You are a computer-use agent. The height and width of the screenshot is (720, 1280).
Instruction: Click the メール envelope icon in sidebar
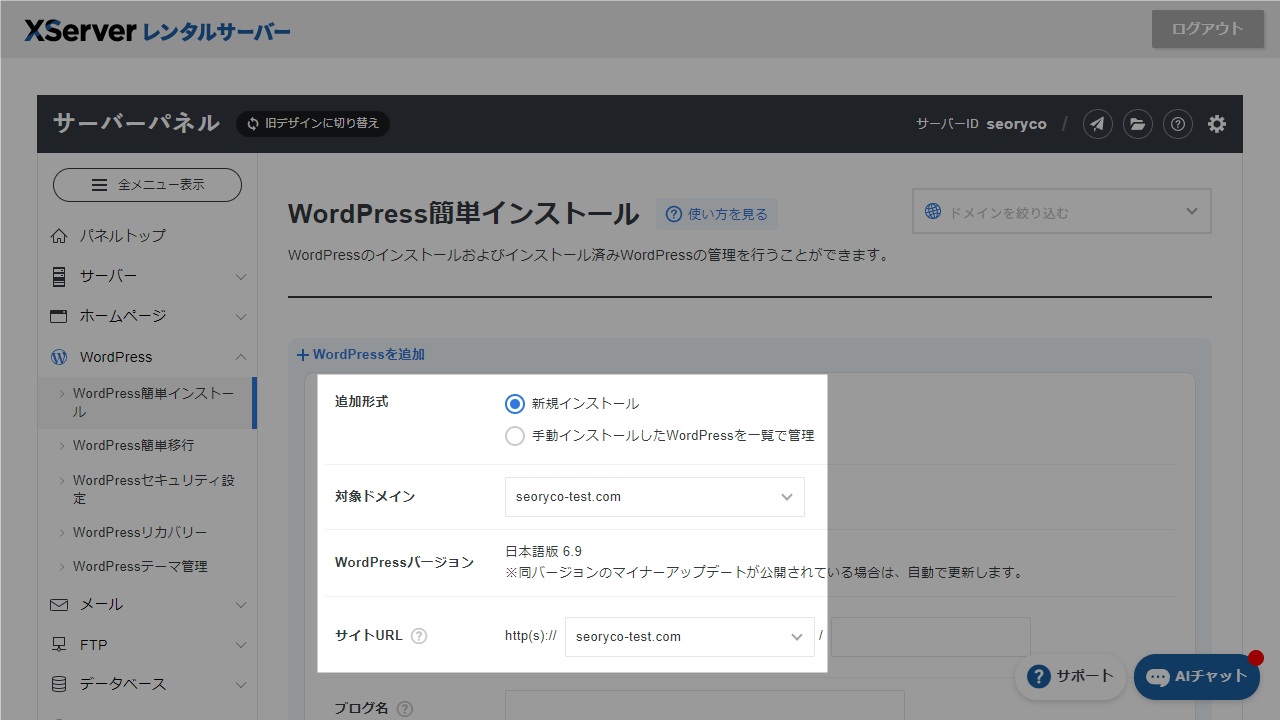point(61,604)
